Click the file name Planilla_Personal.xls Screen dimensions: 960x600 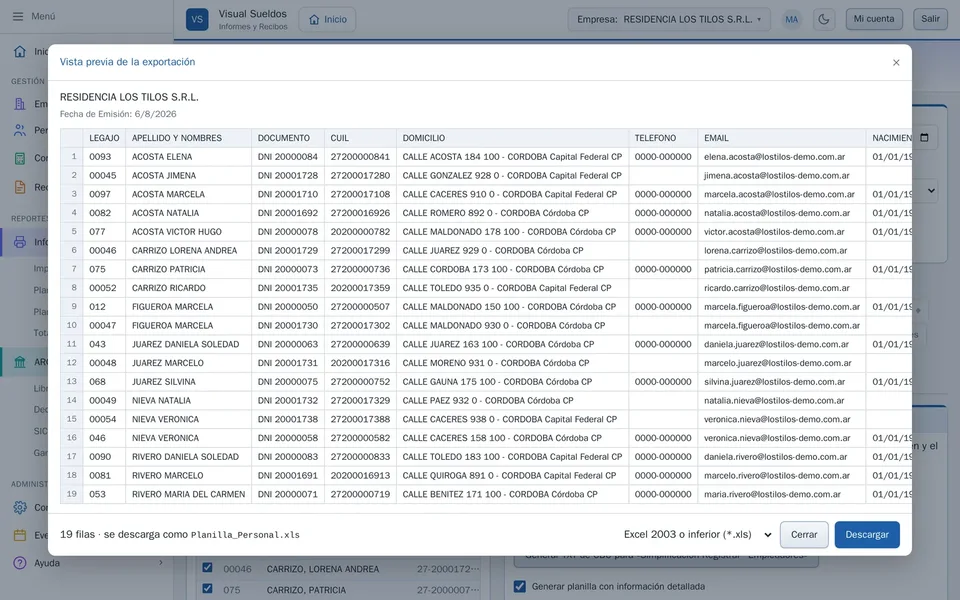(x=245, y=535)
